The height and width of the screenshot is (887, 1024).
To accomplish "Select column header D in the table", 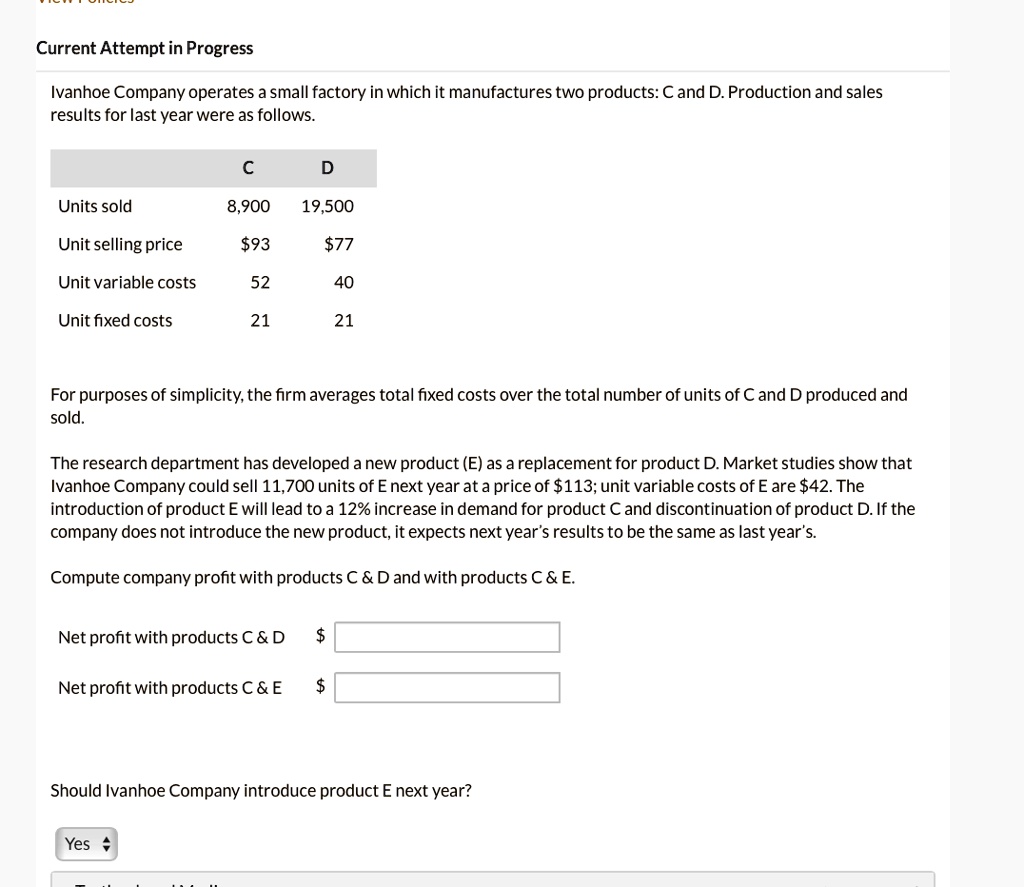I will pos(327,168).
